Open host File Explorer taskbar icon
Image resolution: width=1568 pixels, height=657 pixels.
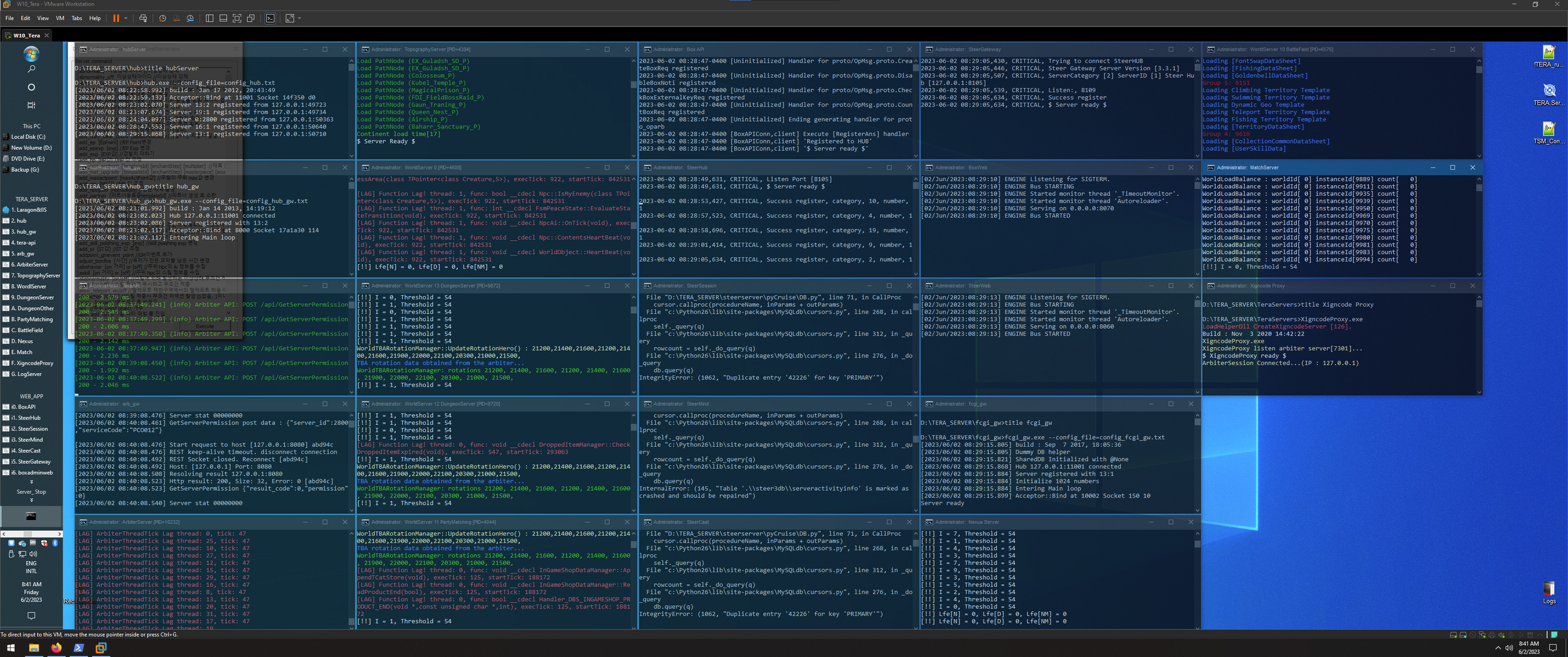pos(34,648)
